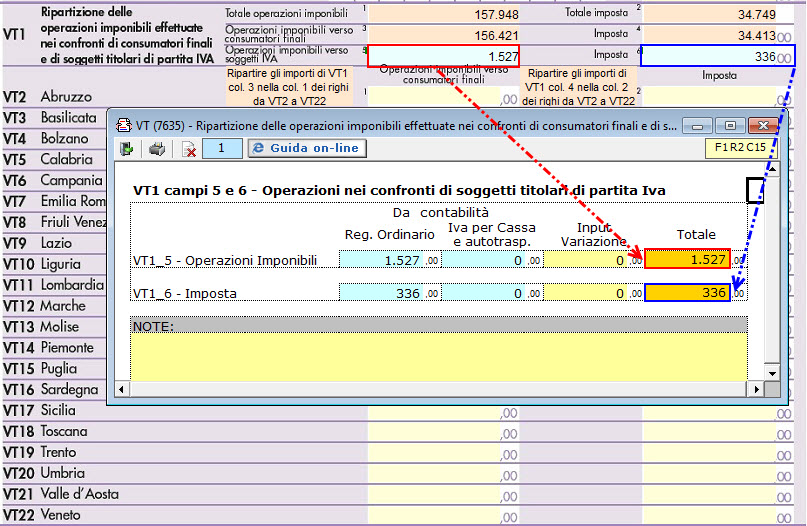
Task: Click the delete document icon with red X
Action: pos(189,149)
